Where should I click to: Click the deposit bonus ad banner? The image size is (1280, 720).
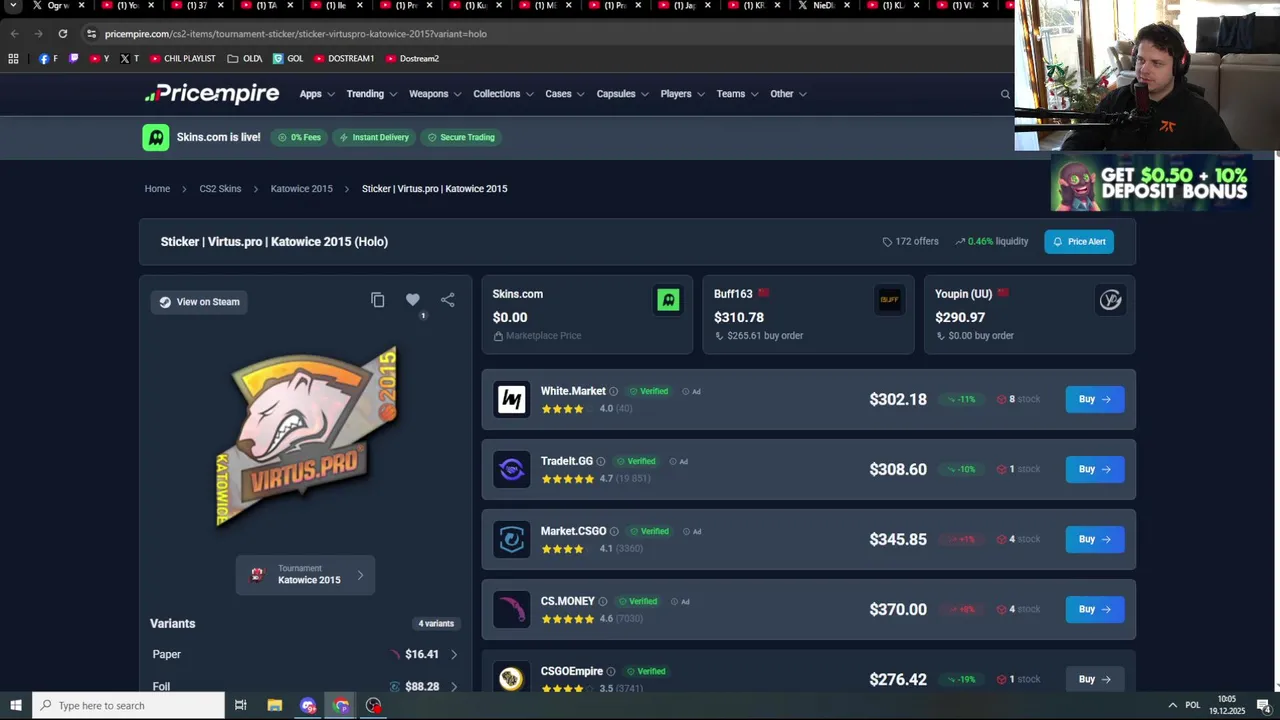click(1150, 182)
